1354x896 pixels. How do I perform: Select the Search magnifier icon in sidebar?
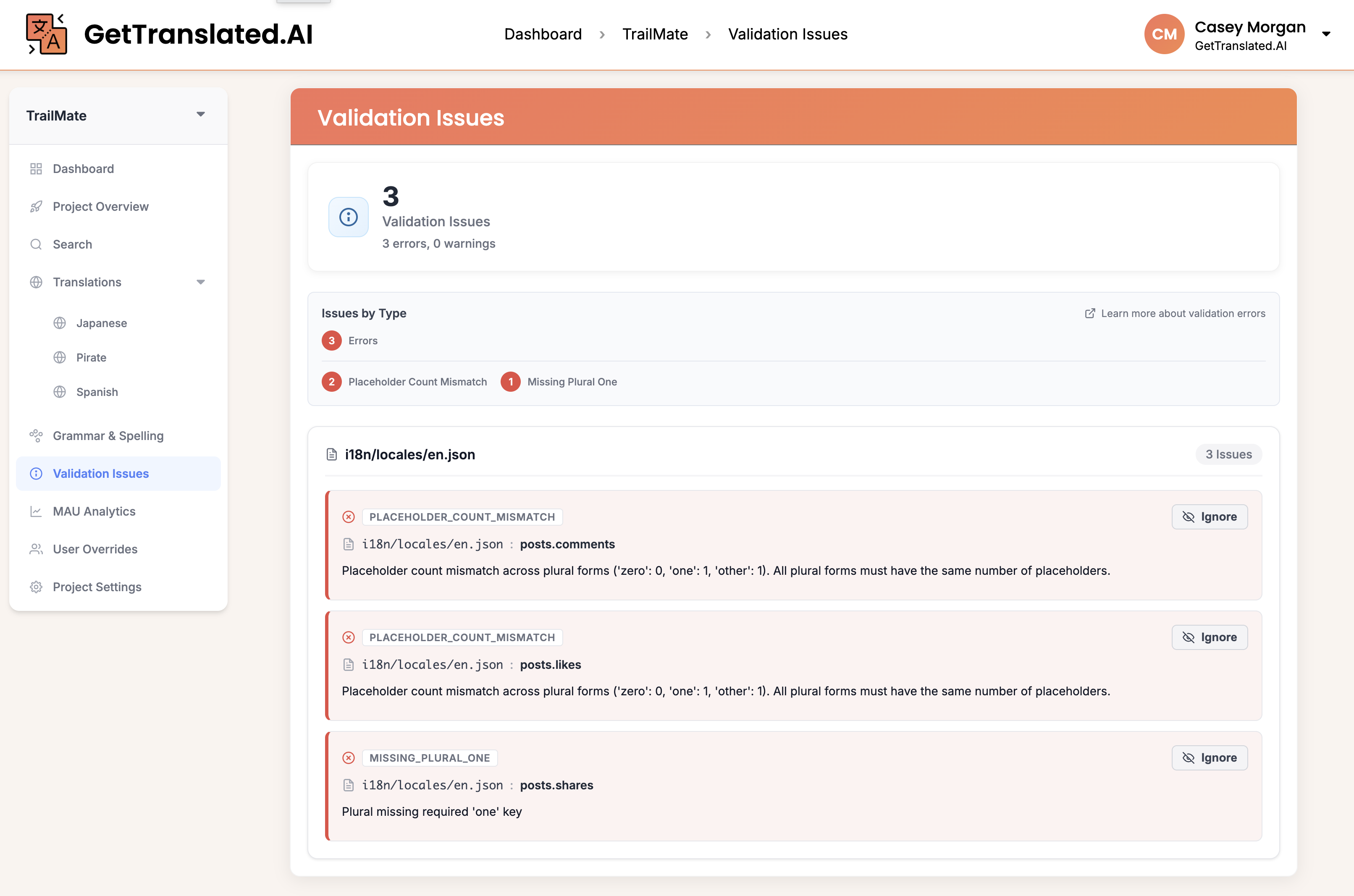(x=36, y=244)
